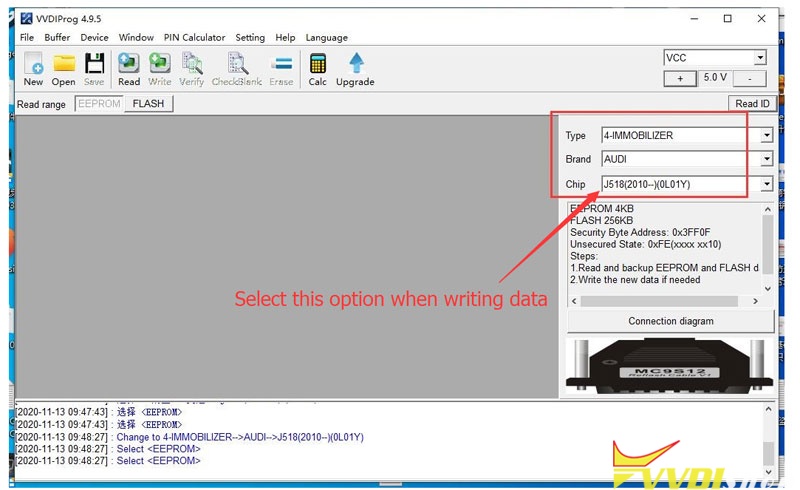
Task: Select the FLASH read range option
Action: pyautogui.click(x=148, y=104)
